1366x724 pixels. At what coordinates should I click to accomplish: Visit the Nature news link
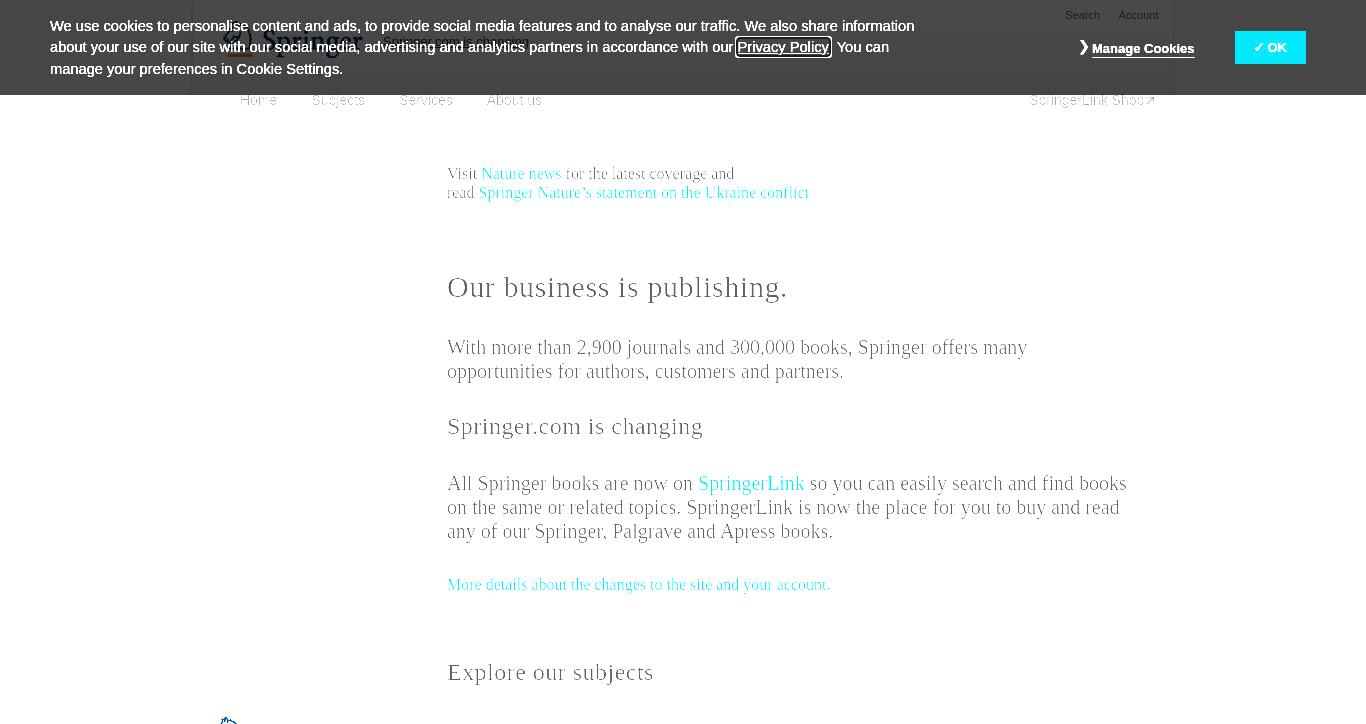coord(521,174)
